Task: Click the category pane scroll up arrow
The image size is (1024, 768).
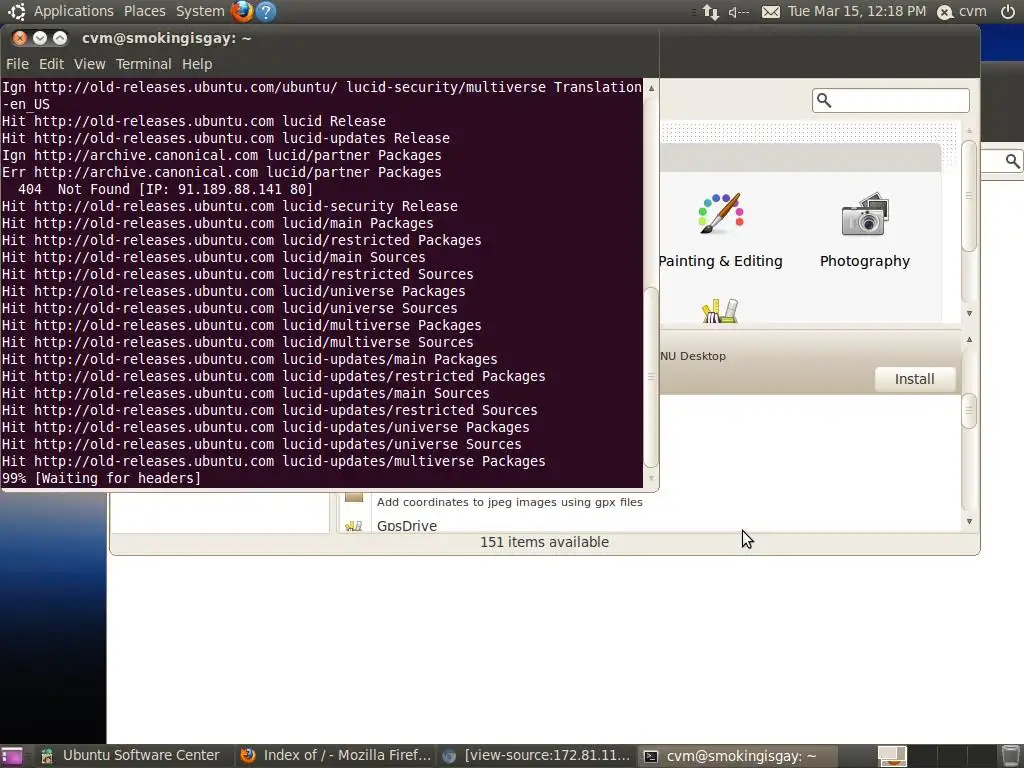Action: pyautogui.click(x=969, y=131)
